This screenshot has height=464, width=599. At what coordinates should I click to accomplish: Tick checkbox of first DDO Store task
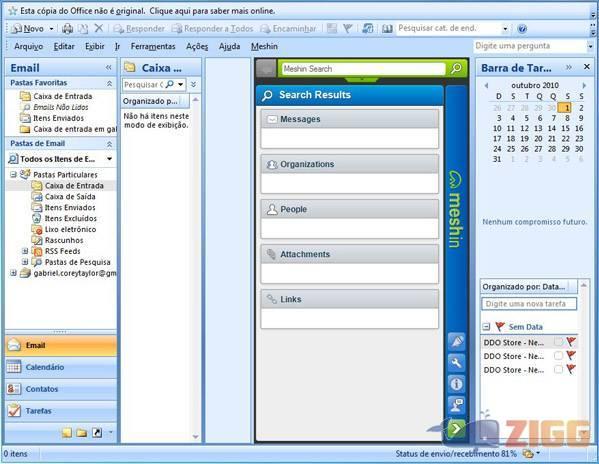(x=558, y=342)
